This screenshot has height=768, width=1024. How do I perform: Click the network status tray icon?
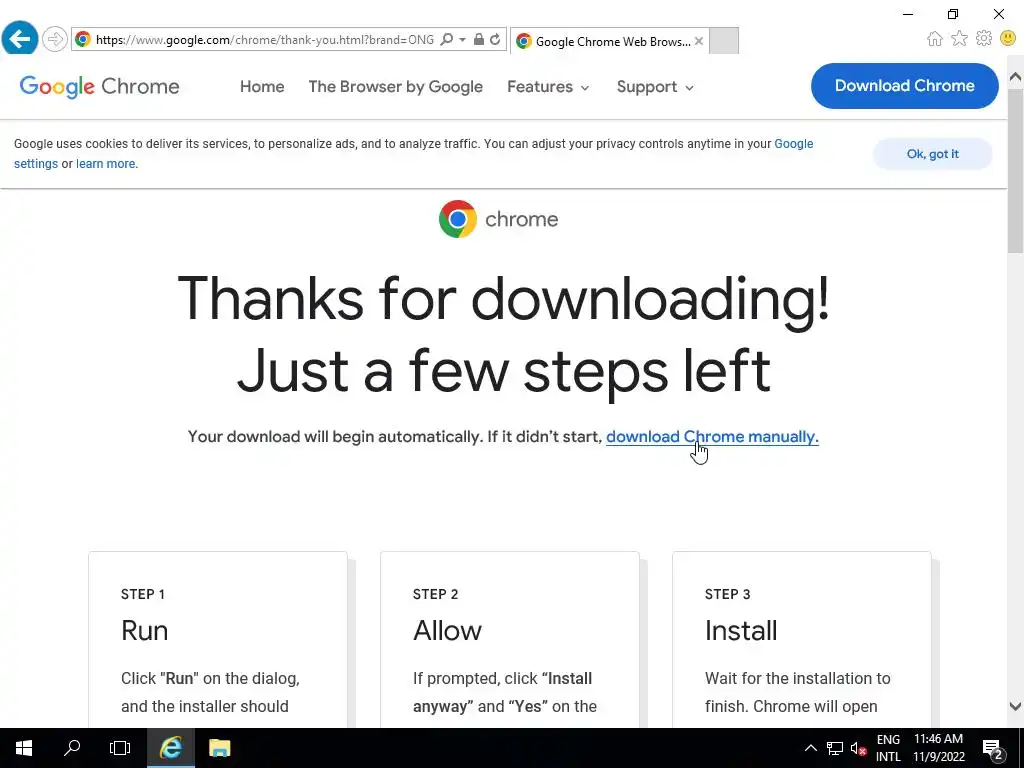(835, 748)
